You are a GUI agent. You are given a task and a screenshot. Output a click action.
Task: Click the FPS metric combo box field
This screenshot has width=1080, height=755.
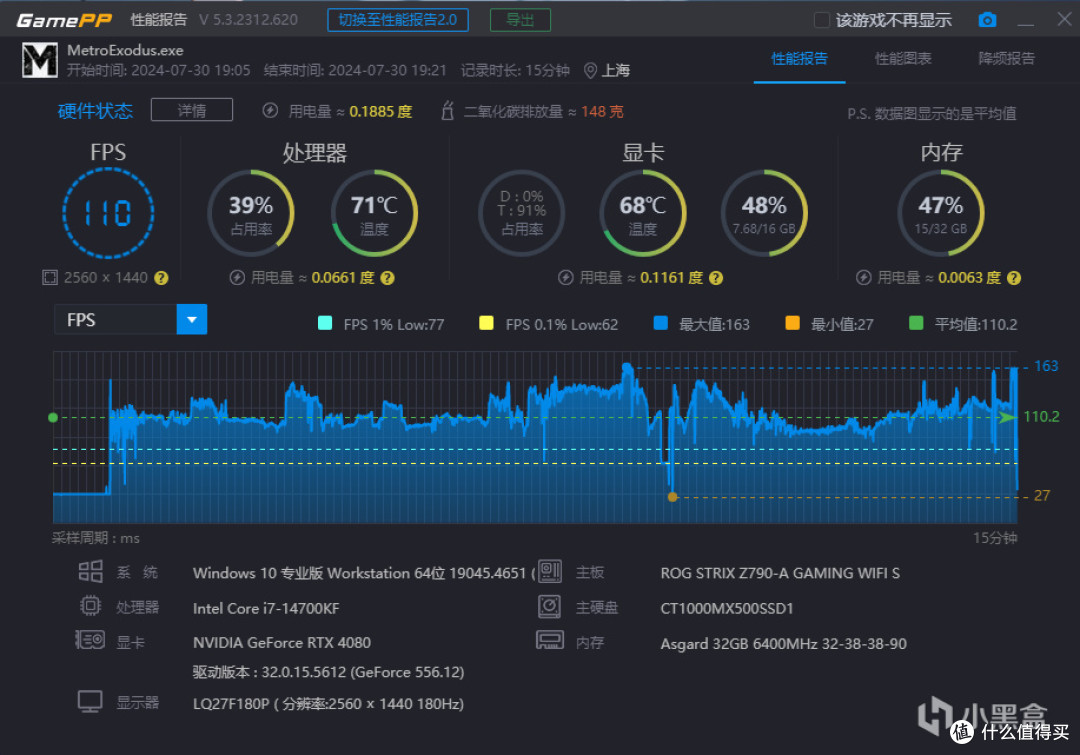pyautogui.click(x=130, y=320)
